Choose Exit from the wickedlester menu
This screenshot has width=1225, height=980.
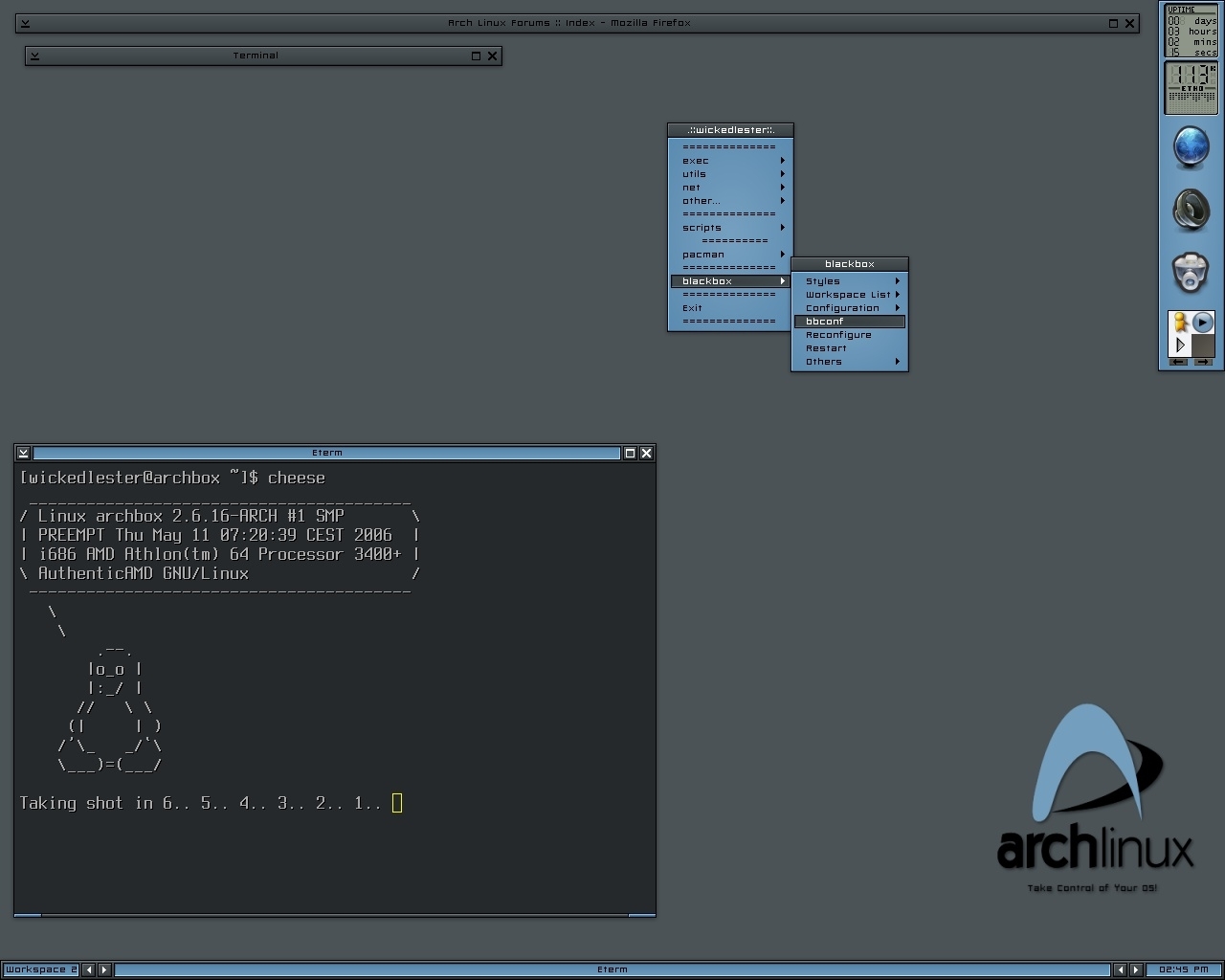point(730,308)
